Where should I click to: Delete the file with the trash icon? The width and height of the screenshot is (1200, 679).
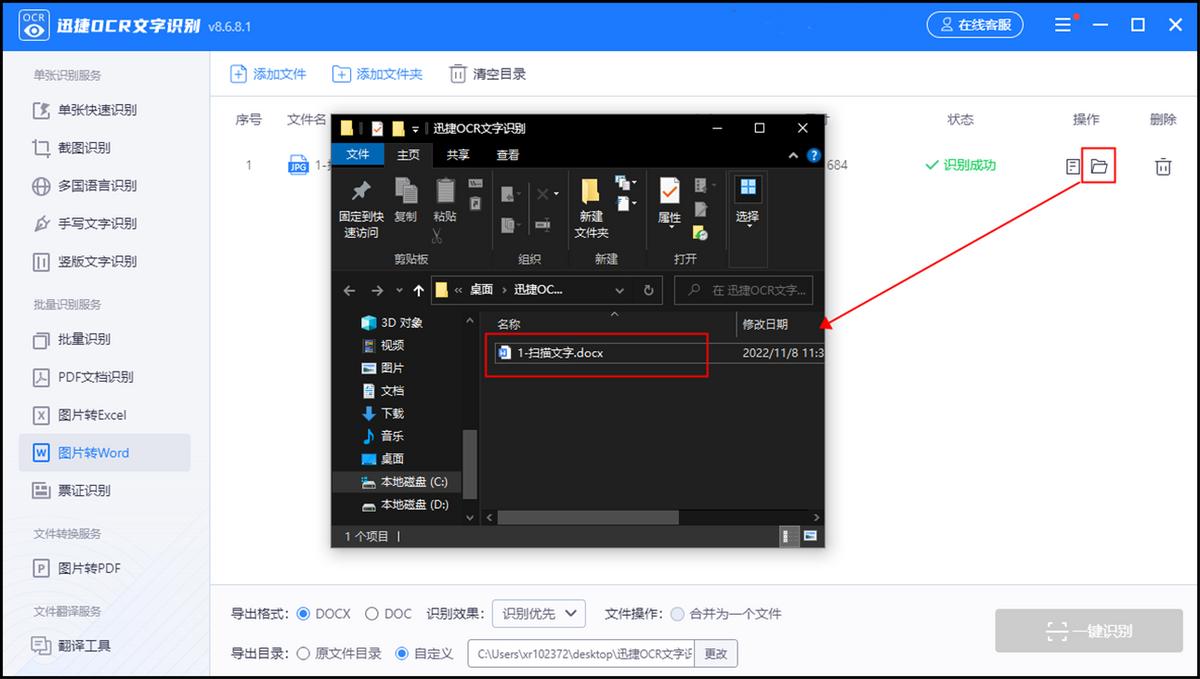tap(1162, 166)
